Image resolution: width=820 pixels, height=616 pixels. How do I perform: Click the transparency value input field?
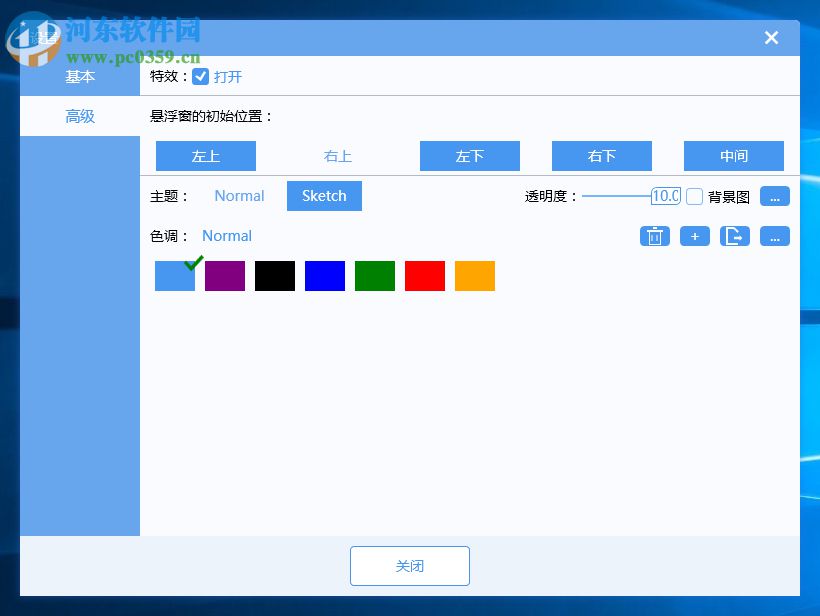663,196
